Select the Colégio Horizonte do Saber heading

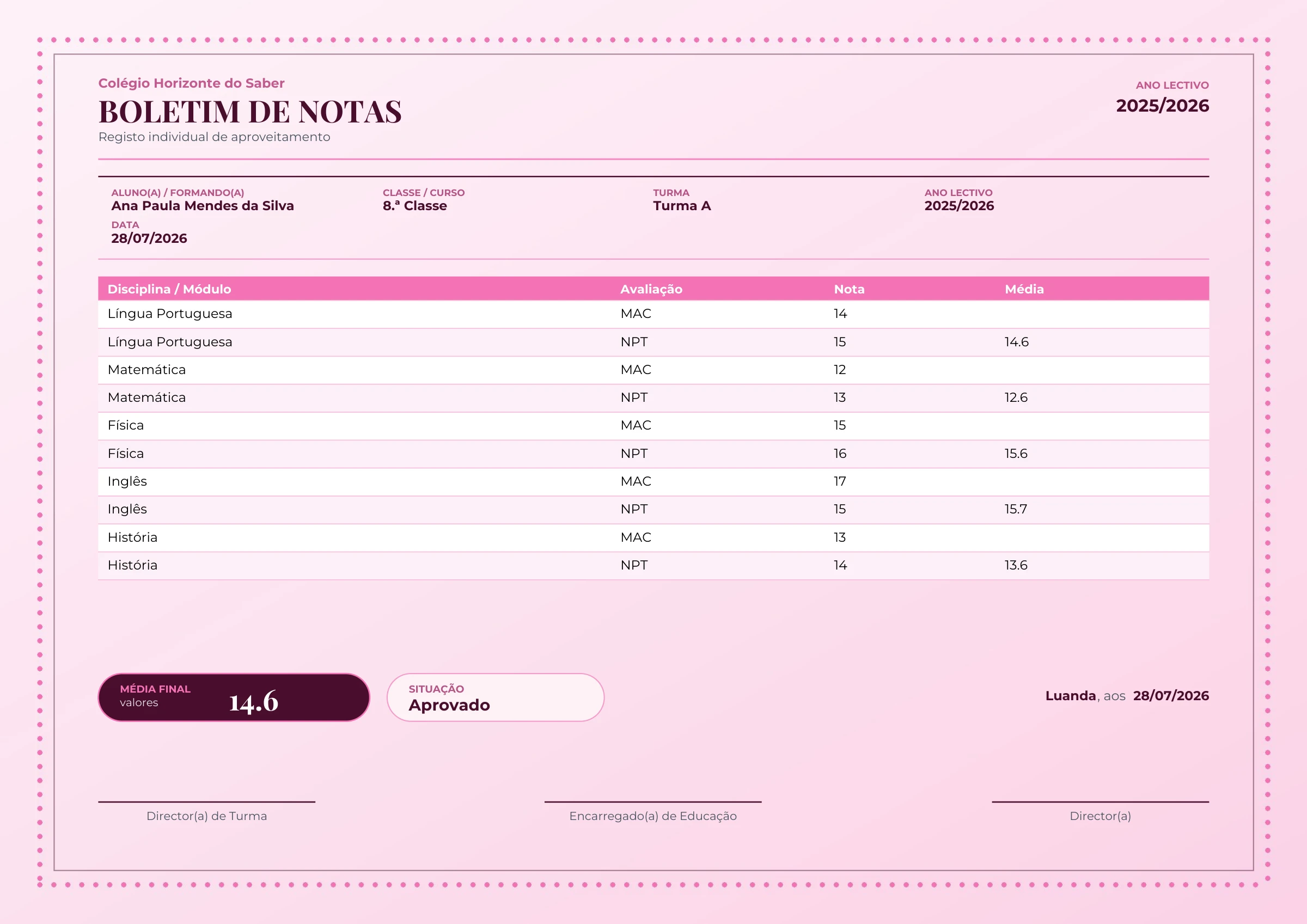191,83
